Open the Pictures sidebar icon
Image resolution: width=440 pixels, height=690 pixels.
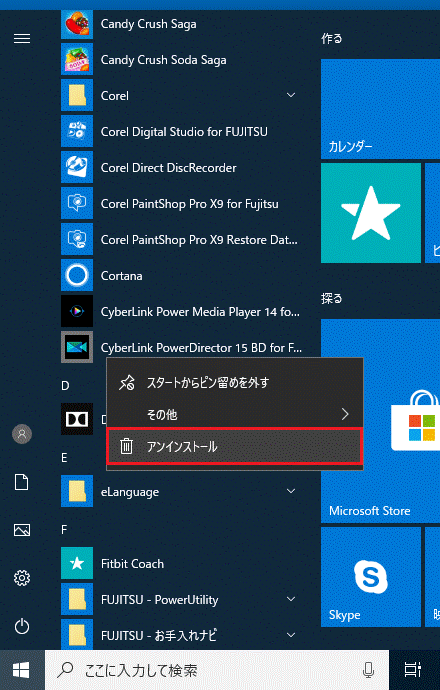tap(22, 530)
